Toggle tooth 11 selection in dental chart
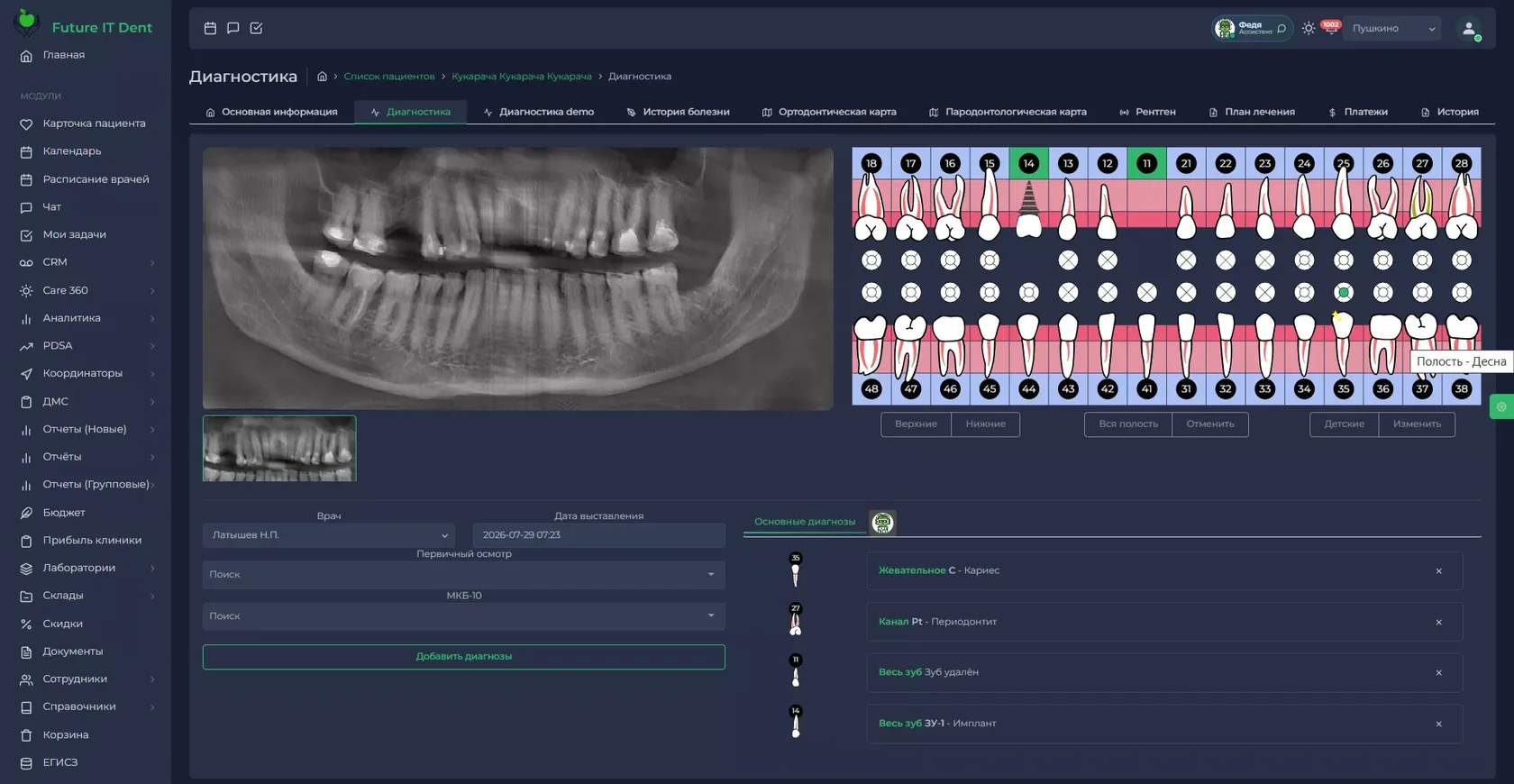 coord(1146,163)
